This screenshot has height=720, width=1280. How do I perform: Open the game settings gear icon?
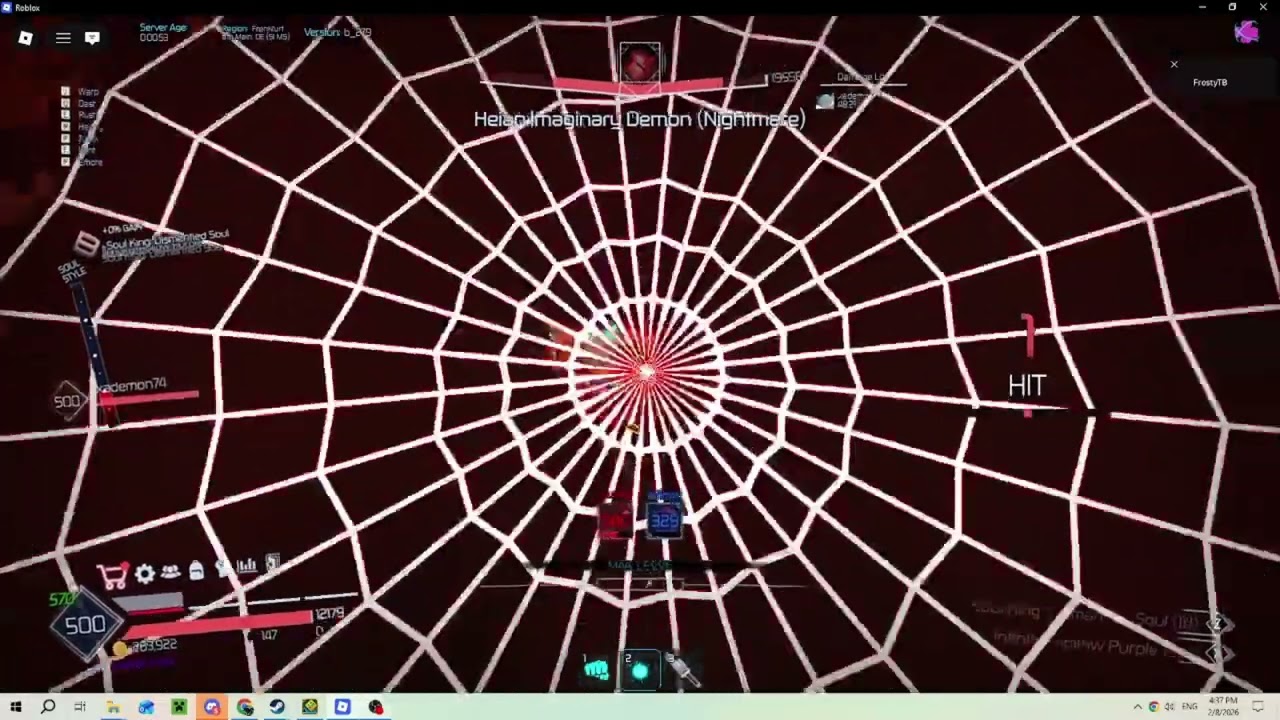tap(145, 573)
